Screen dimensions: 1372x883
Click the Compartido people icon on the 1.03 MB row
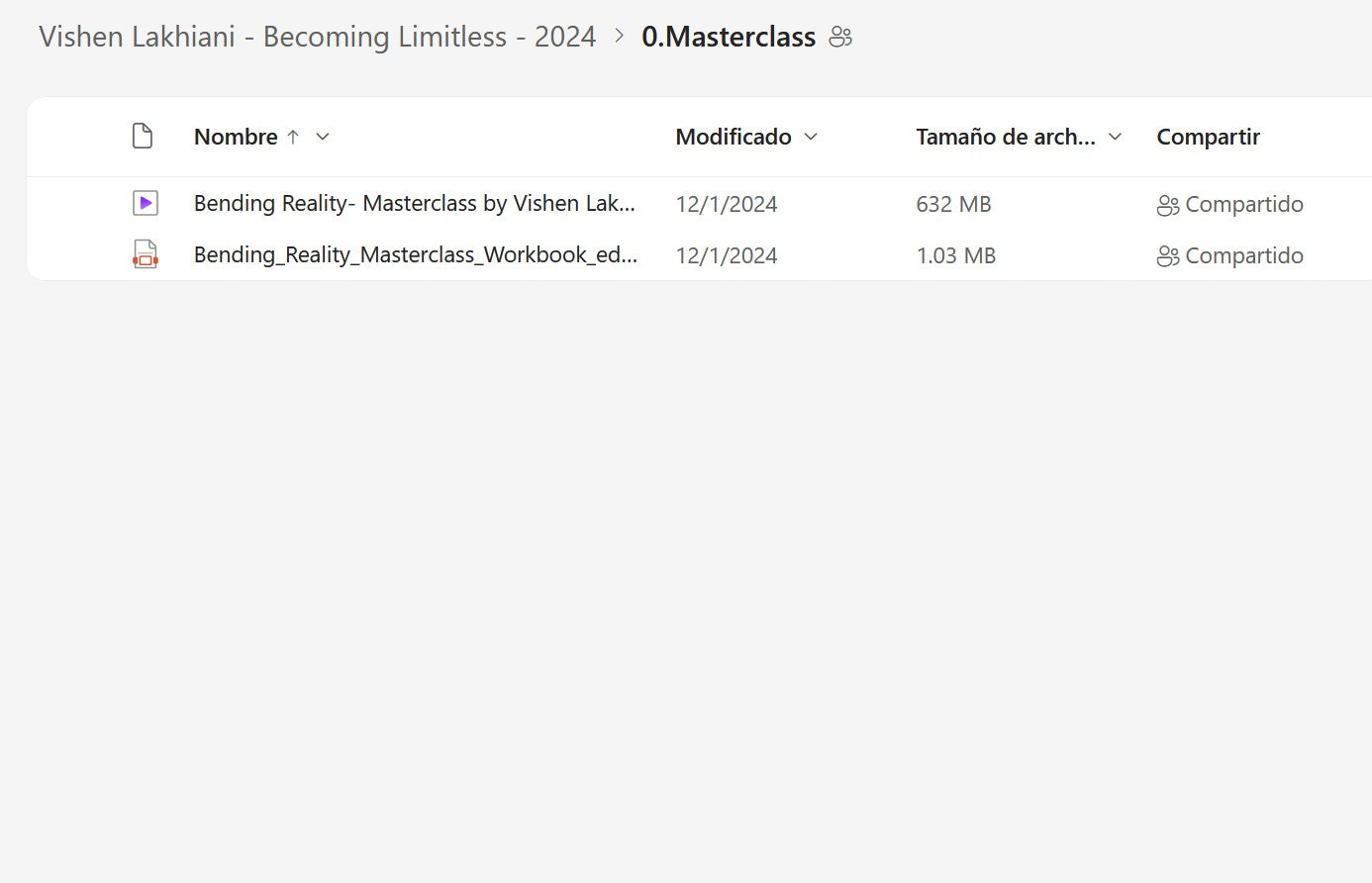[x=1168, y=256]
